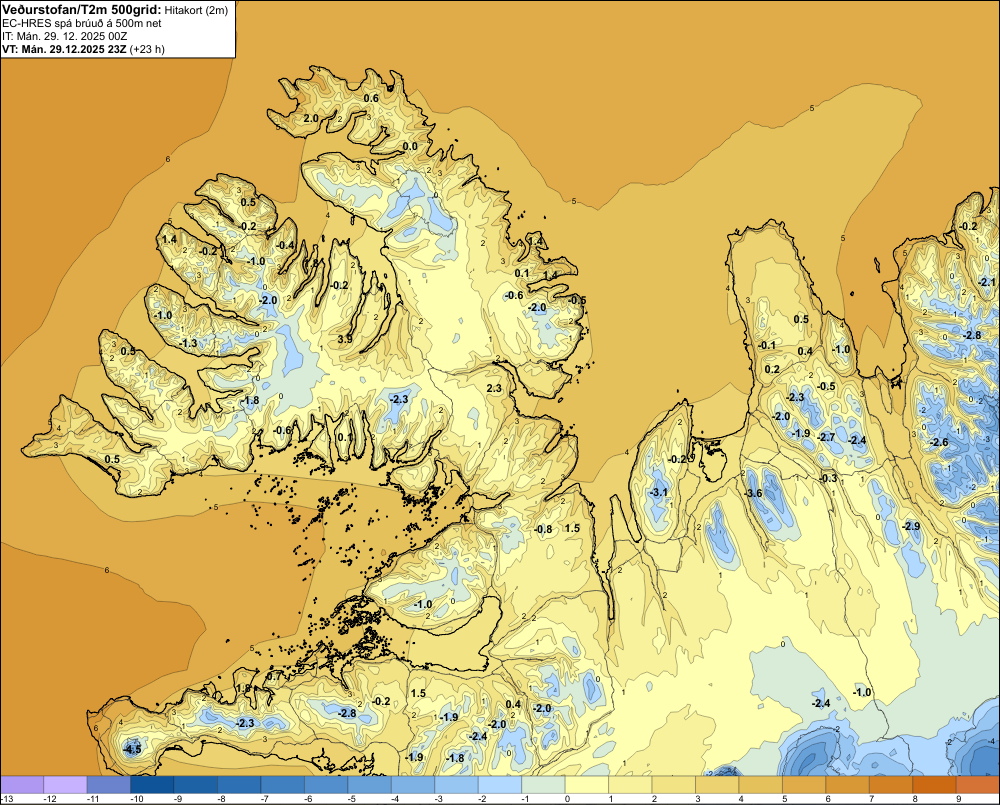Click the 0.6 temperature value
This screenshot has width=1000, height=805.
[x=371, y=98]
